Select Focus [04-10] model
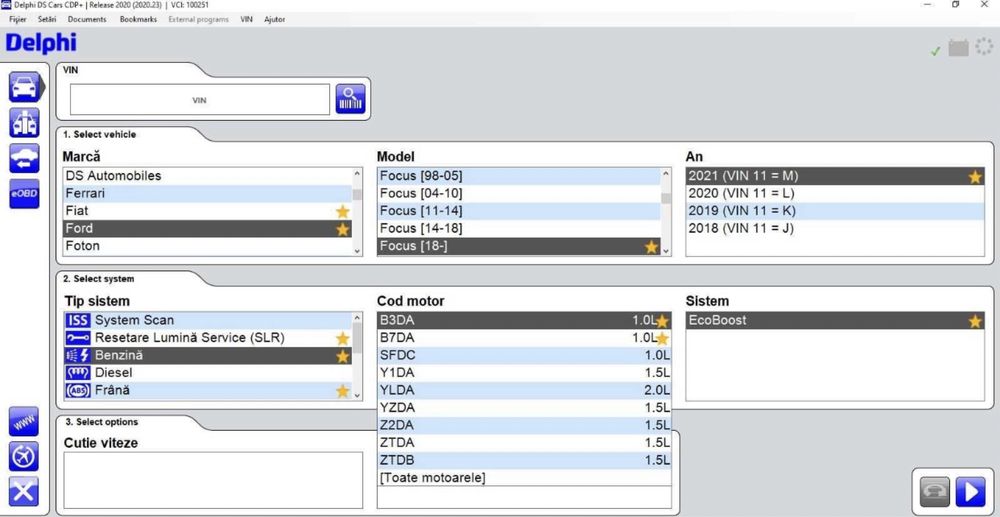This screenshot has width=1000, height=517. click(519, 194)
